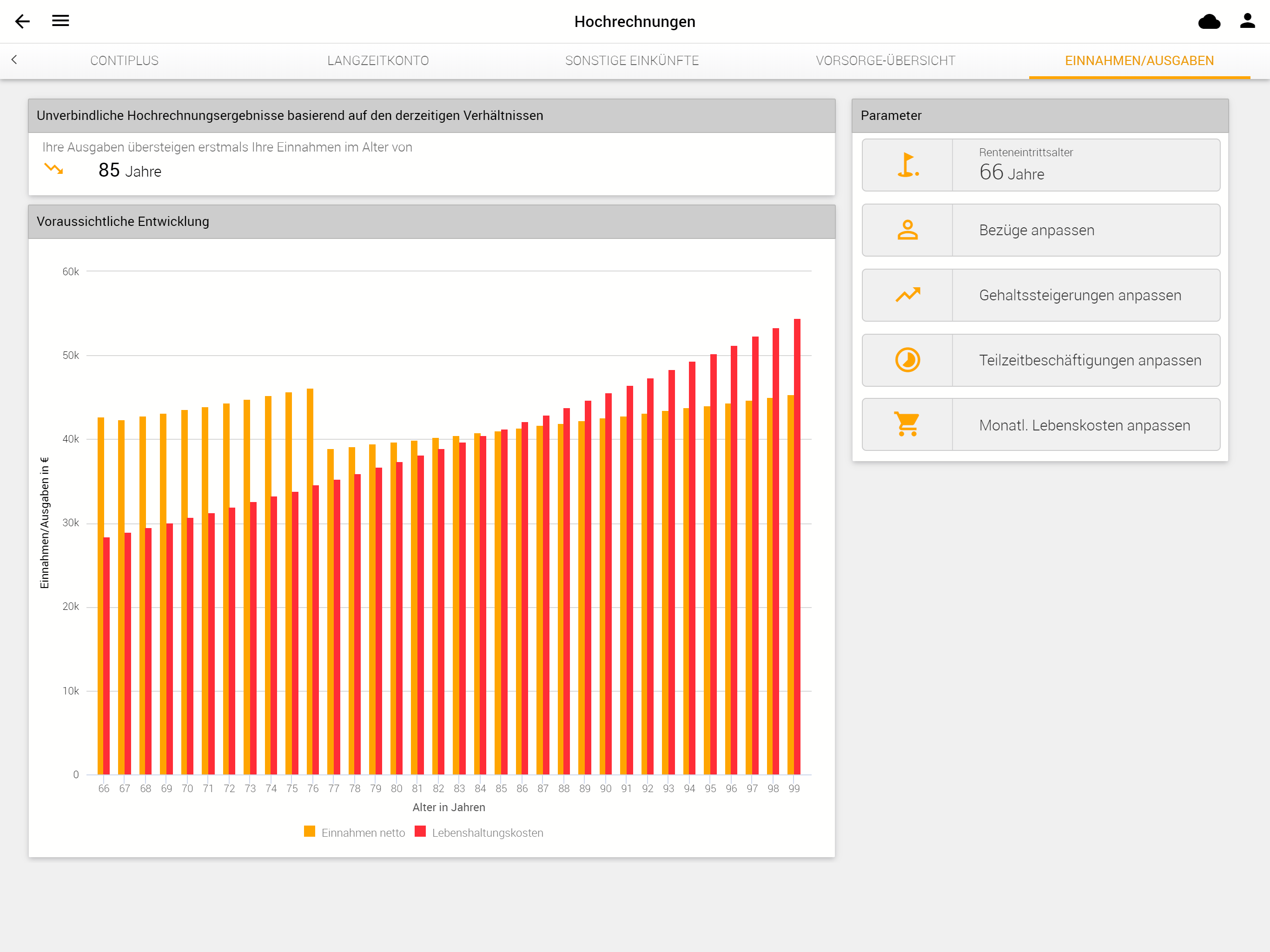Go back with the top-left arrow

(x=22, y=21)
